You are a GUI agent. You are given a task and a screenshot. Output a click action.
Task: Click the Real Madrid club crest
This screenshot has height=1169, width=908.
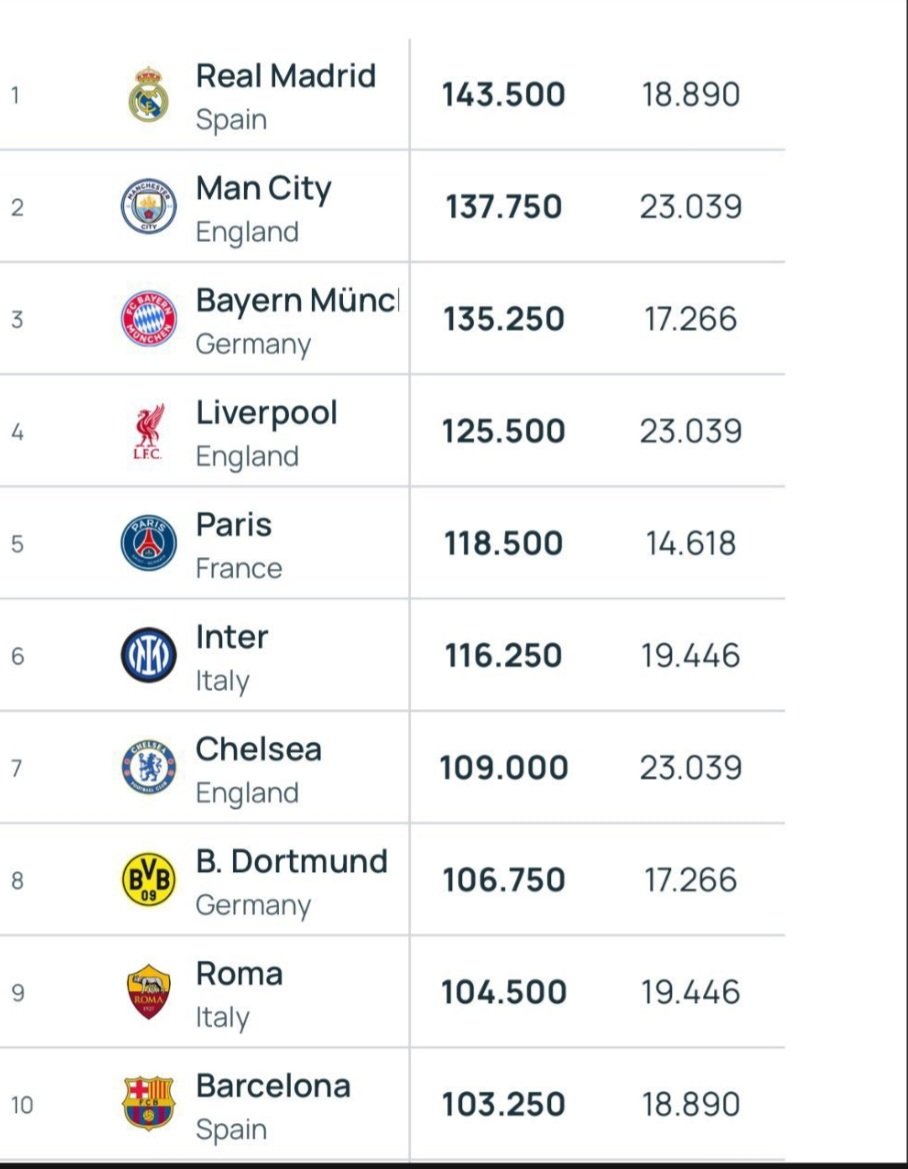click(148, 95)
